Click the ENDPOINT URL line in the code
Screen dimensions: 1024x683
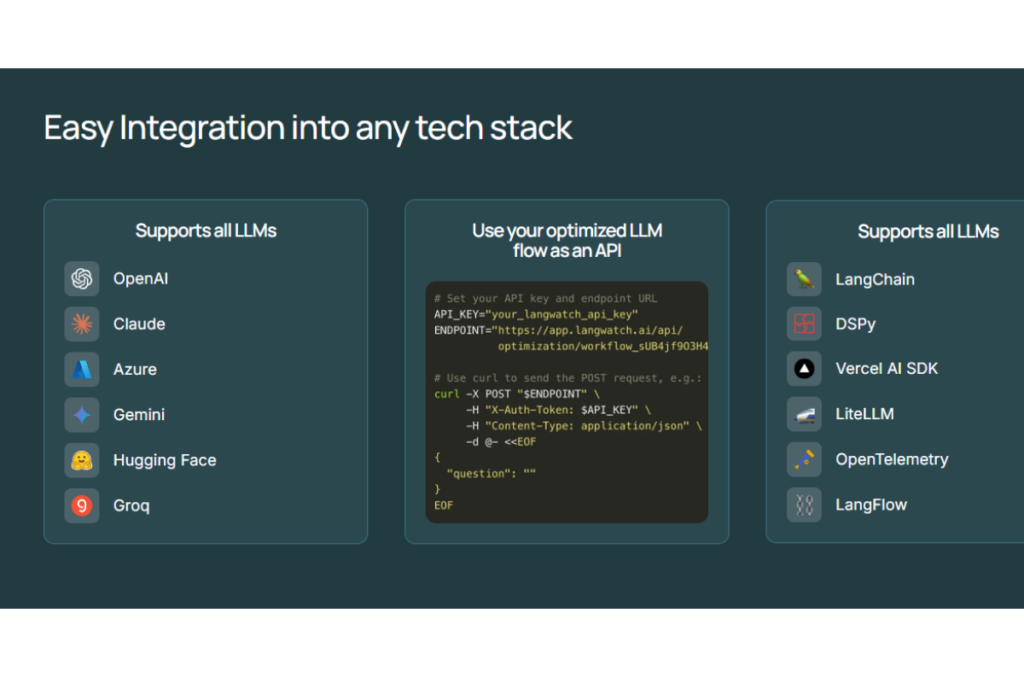click(x=558, y=330)
